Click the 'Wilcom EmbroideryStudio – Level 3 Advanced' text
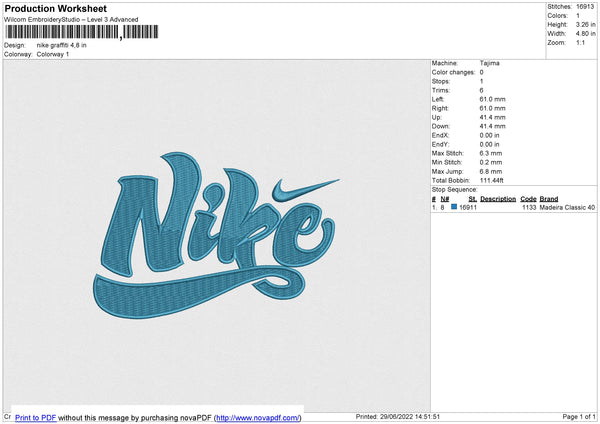The width and height of the screenshot is (600, 424). 71,20
